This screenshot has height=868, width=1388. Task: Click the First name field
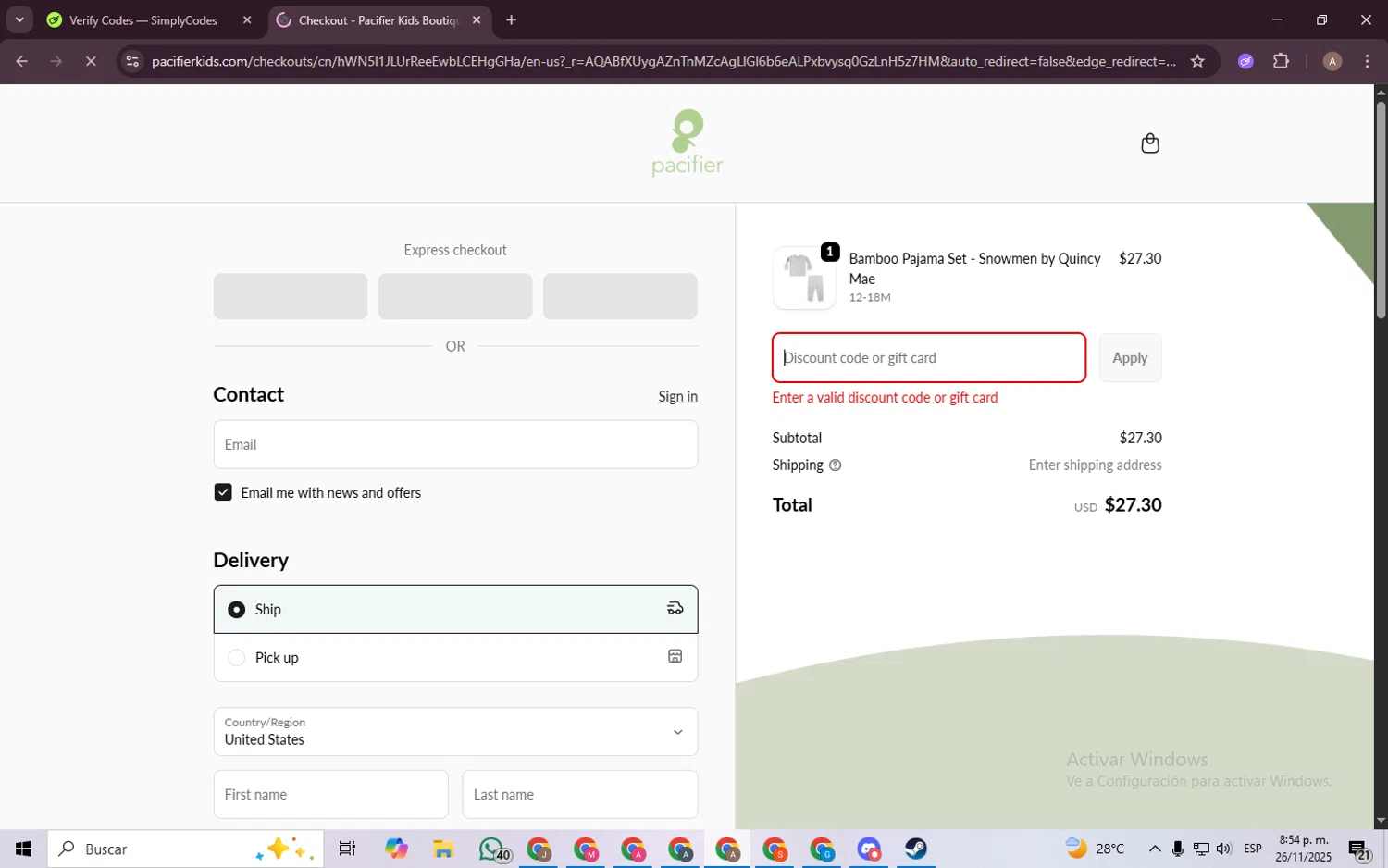click(330, 795)
